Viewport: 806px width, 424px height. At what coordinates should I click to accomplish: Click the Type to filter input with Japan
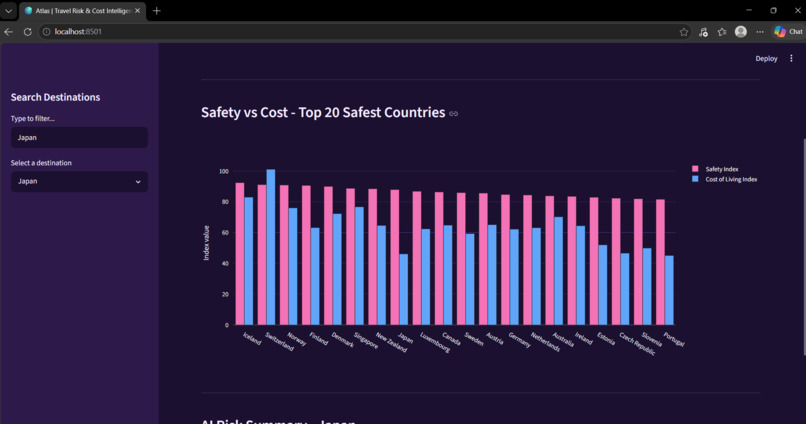point(79,138)
